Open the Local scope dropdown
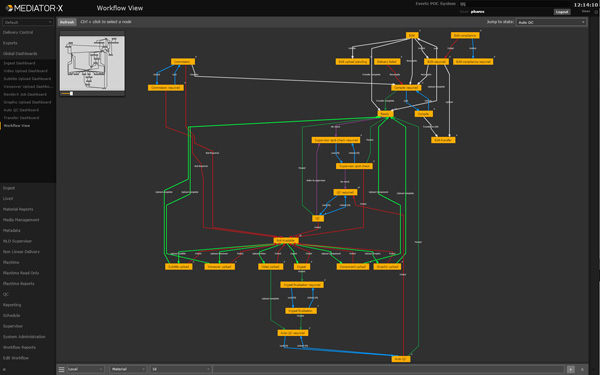This screenshot has width=600, height=375. tap(85, 369)
